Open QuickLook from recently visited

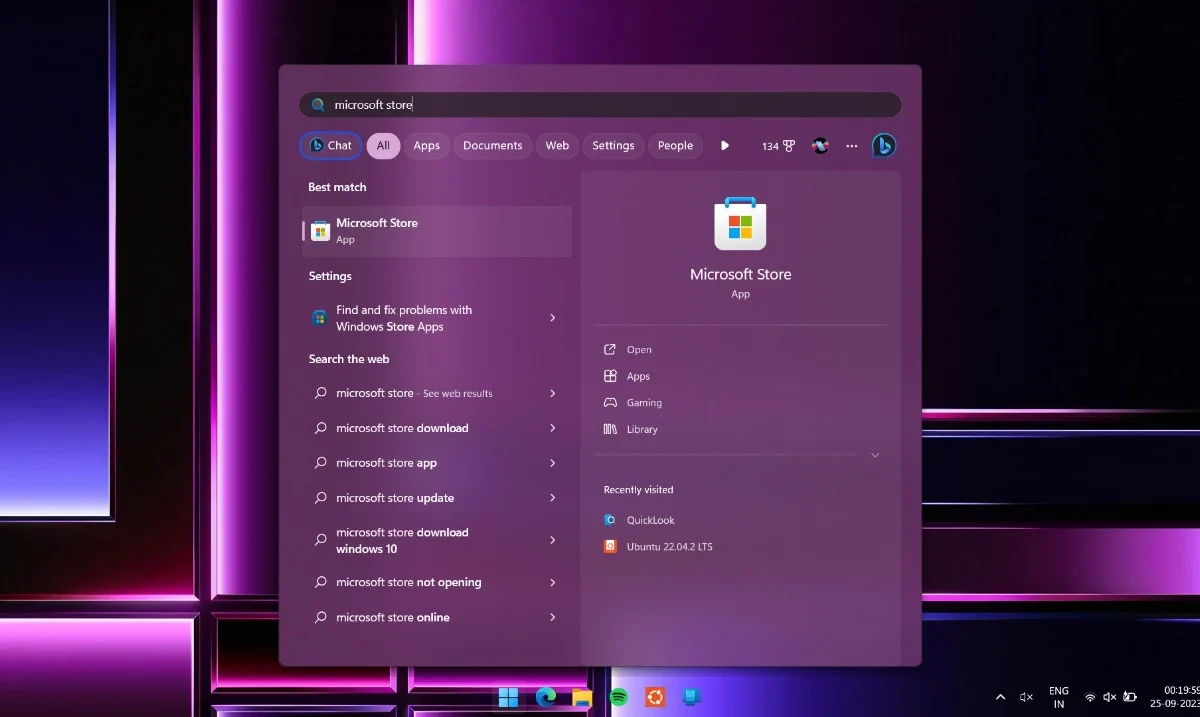tap(650, 520)
